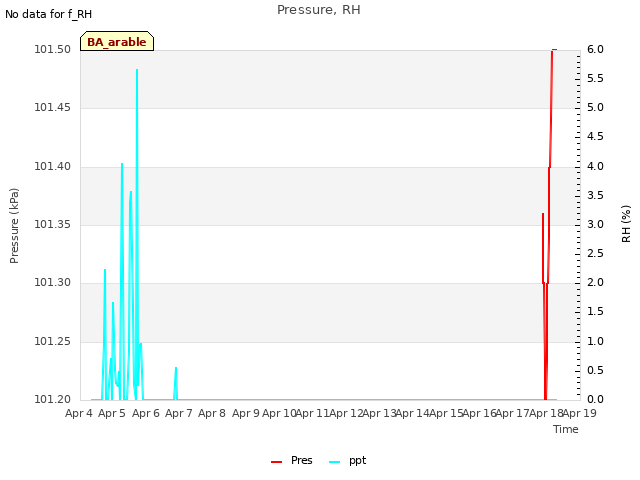This screenshot has height=480, width=640.
Task: Click the 5.0 RH axis value
Action: (595, 107)
